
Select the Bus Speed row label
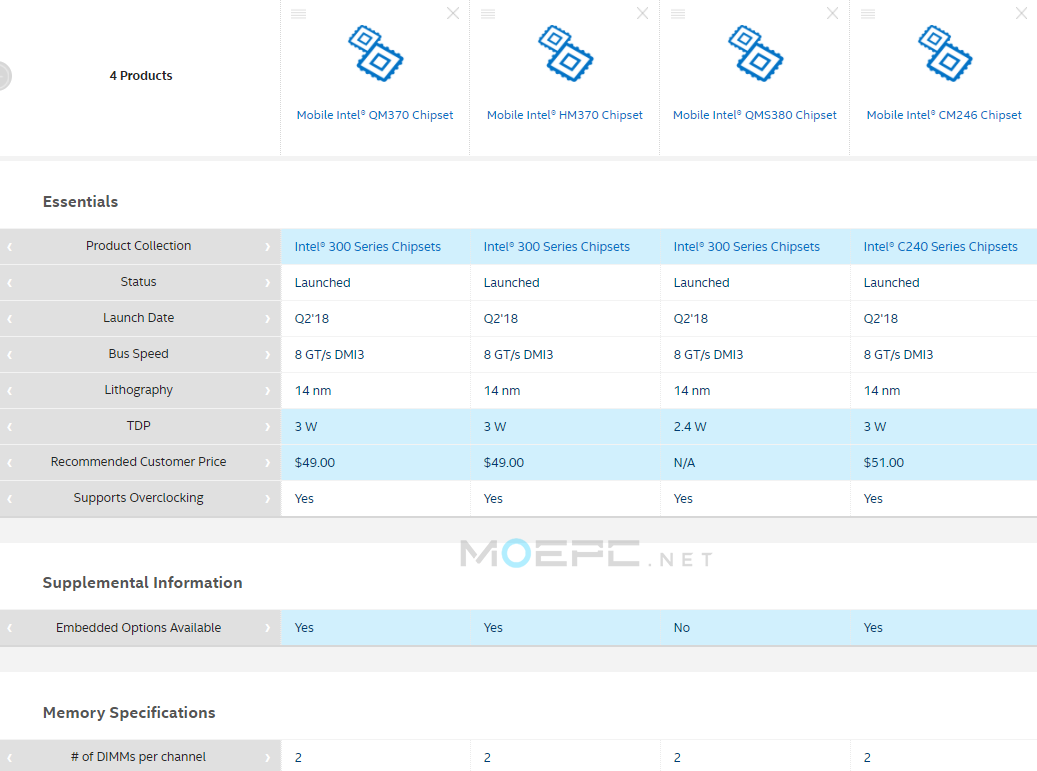pos(138,354)
